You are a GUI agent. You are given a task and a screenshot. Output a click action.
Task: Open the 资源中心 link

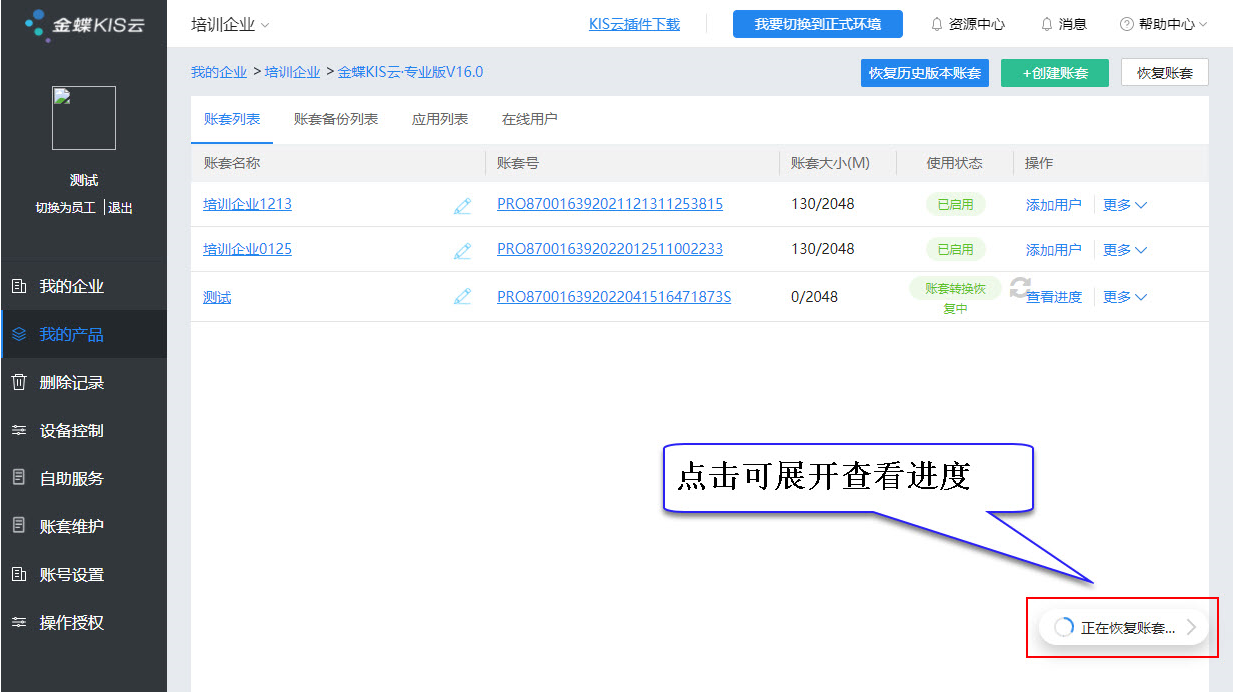[x=977, y=24]
